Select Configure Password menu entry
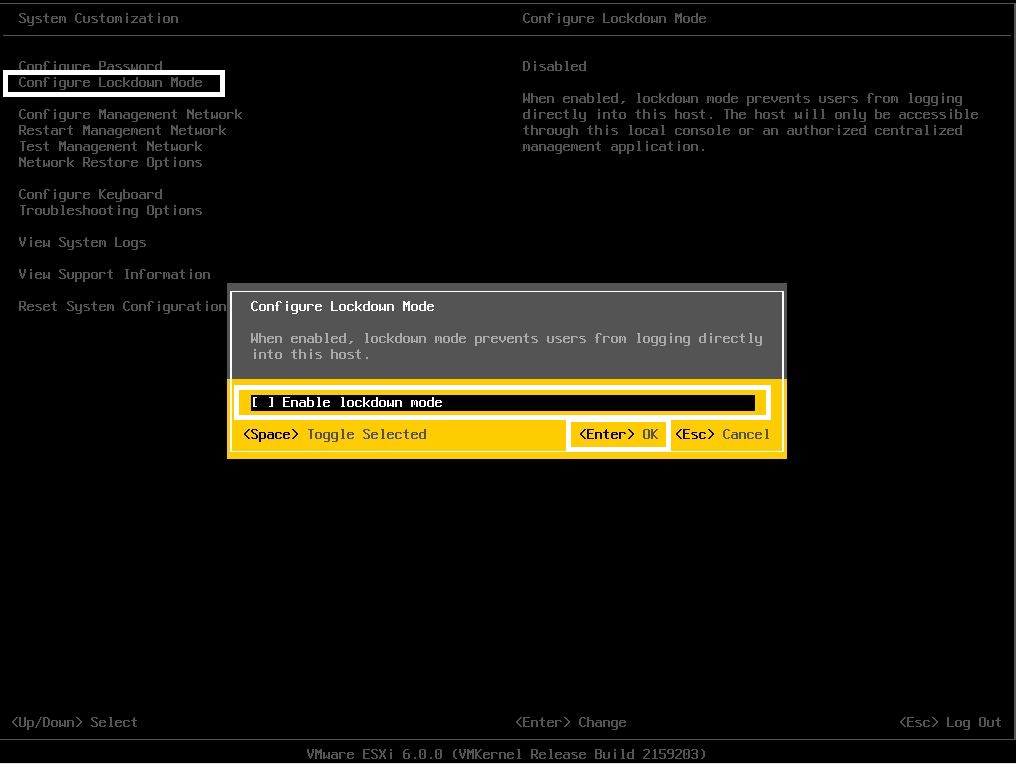This screenshot has height=764, width=1016. pyautogui.click(x=90, y=67)
